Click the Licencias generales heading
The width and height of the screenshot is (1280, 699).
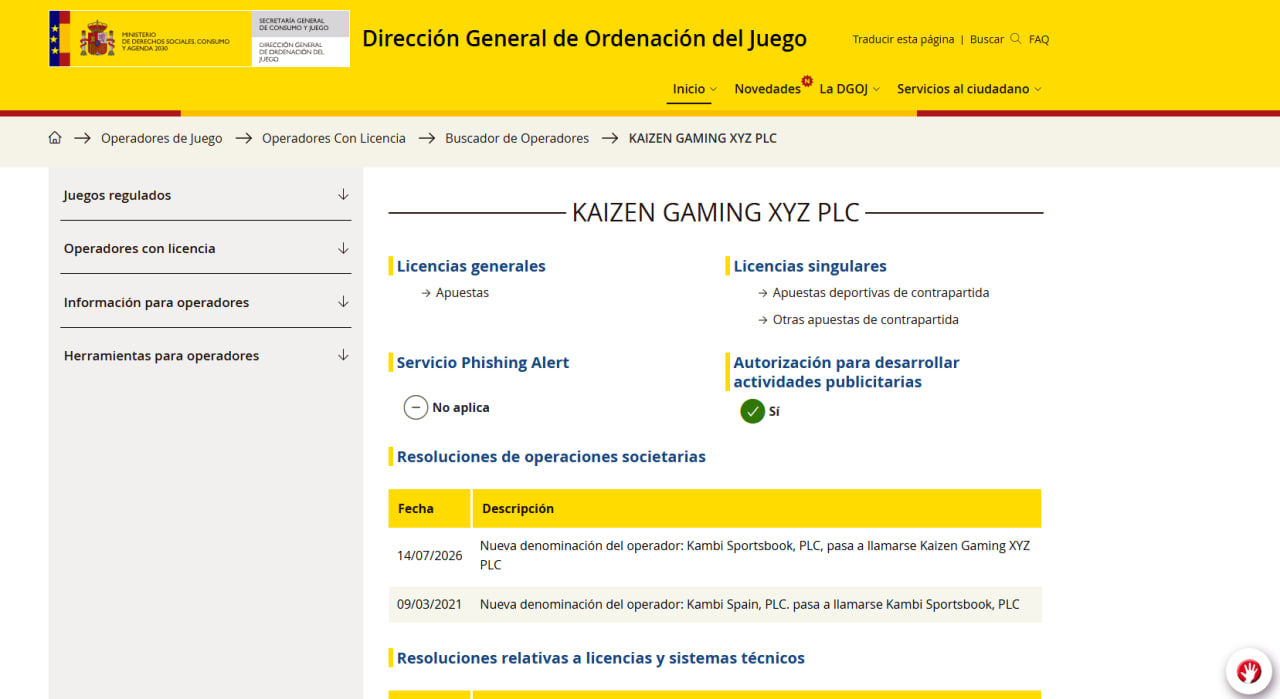[471, 266]
